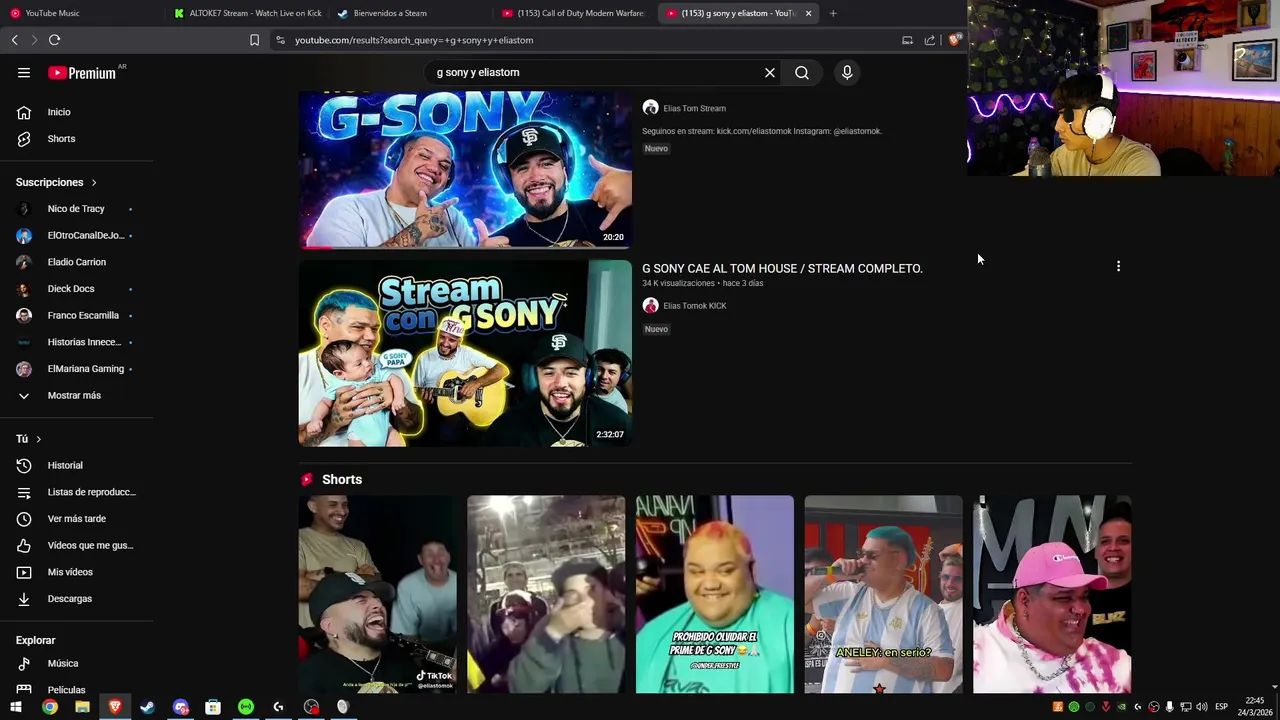Open clock showing 22:45

click(1255, 706)
